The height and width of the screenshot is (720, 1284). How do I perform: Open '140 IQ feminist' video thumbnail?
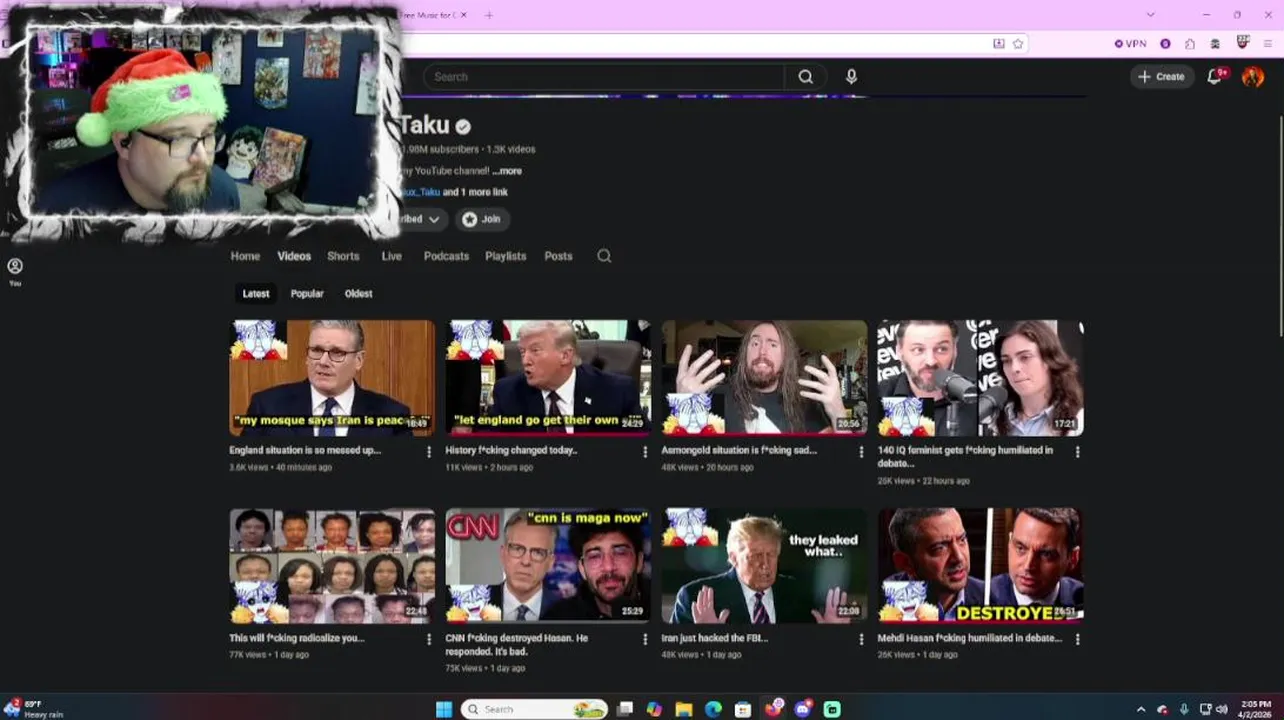[x=980, y=378]
